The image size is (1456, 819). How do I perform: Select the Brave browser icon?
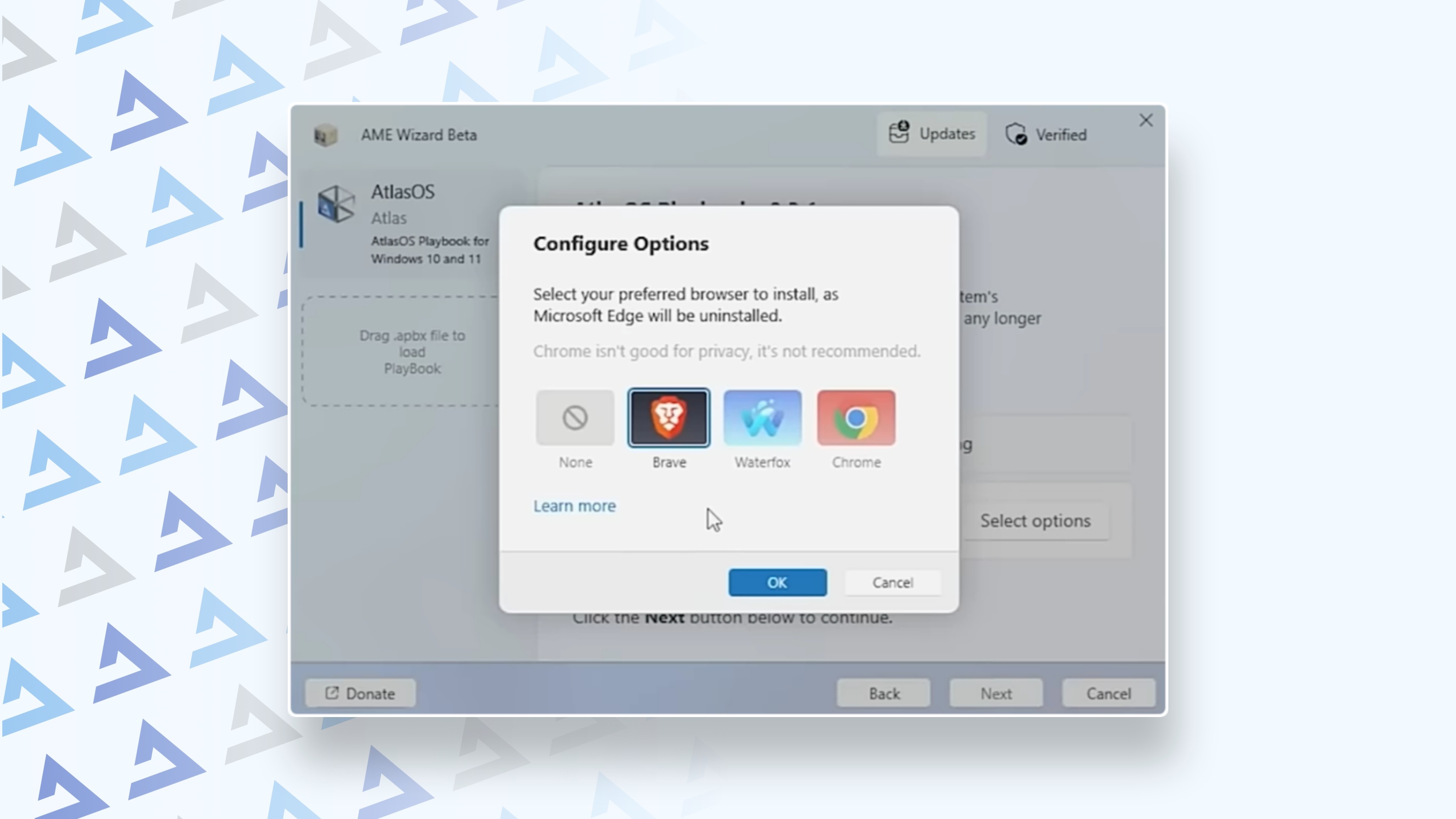(x=669, y=418)
